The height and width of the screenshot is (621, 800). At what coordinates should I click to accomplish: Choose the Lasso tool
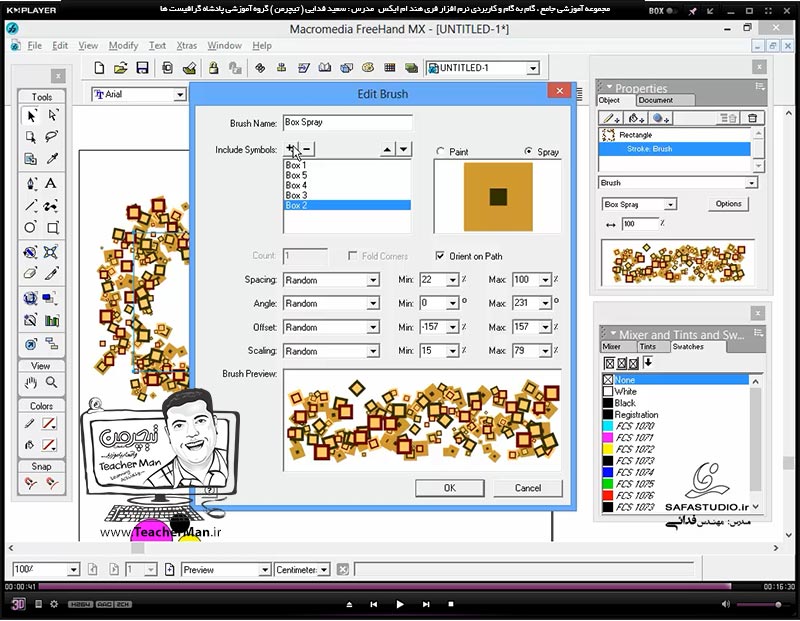52,137
